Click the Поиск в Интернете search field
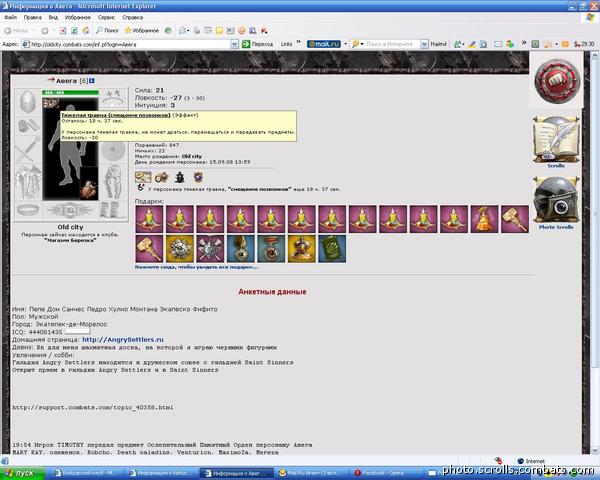Image resolution: width=600 pixels, height=480 pixels. 389,44
